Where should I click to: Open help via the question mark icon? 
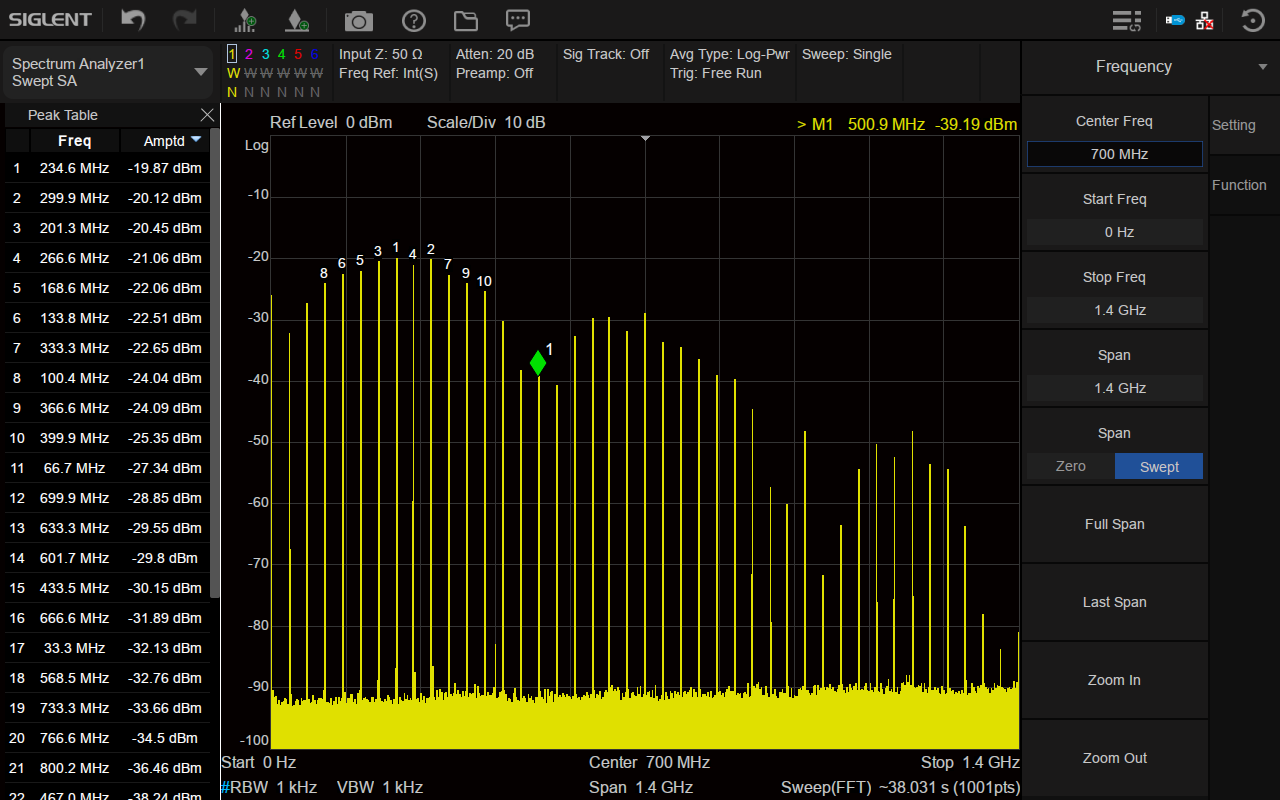point(413,21)
